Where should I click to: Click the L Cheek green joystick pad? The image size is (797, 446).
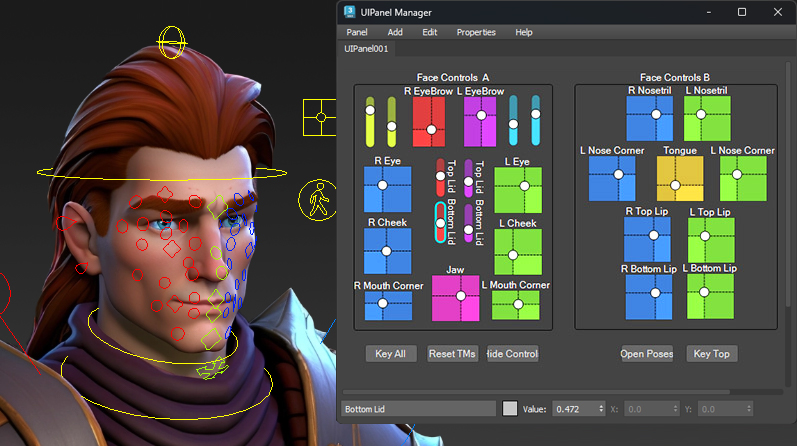pyautogui.click(x=518, y=252)
